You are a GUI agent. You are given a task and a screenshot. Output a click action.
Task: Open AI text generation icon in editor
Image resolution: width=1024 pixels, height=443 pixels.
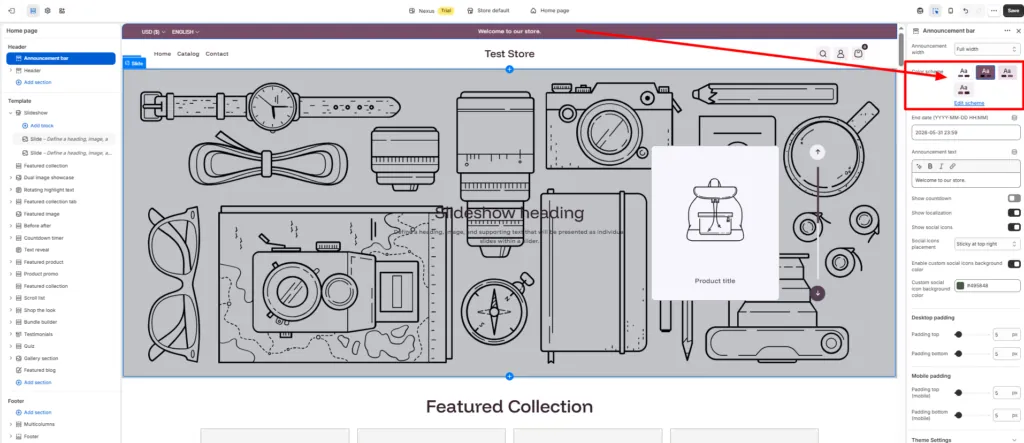click(919, 166)
